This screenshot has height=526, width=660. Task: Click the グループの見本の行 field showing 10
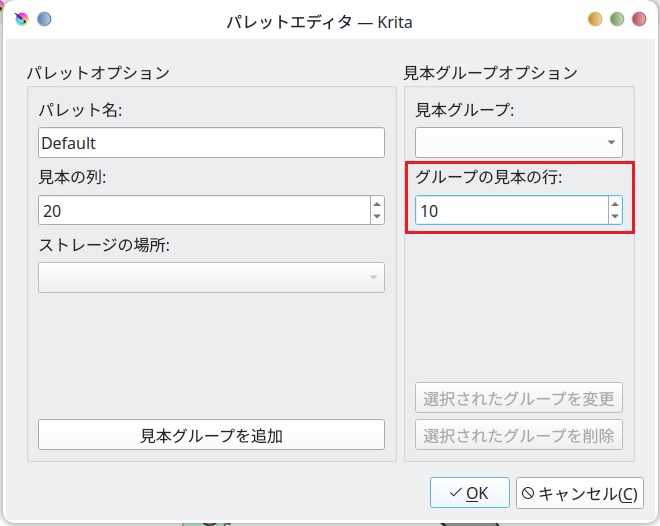pos(510,210)
